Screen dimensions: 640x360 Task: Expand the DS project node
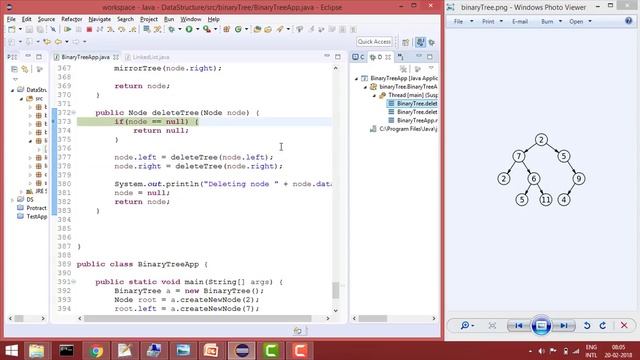[x=13, y=200]
